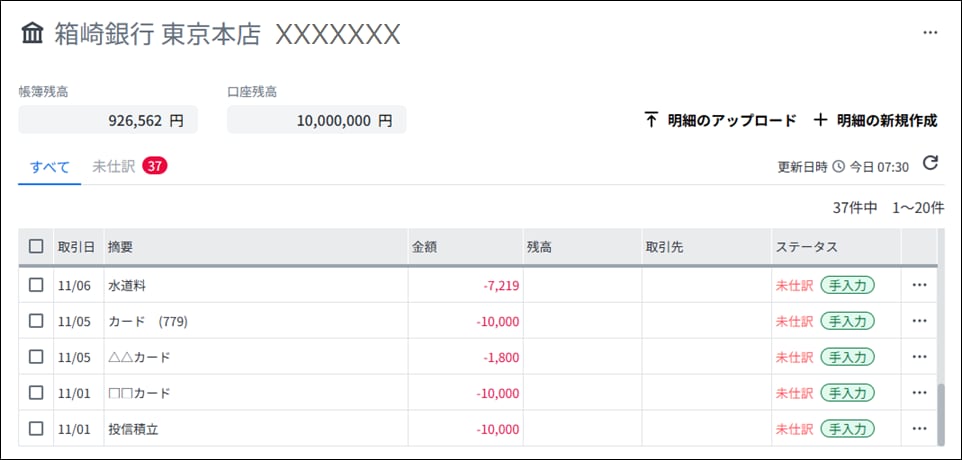Select the checkbox for △△カード row
The image size is (962, 460).
click(36, 356)
